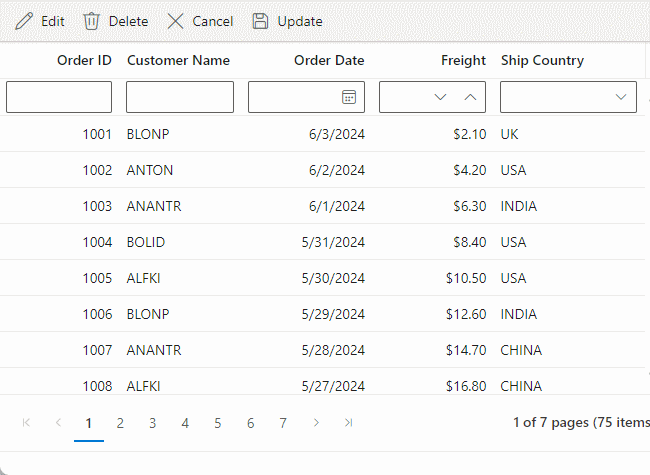The height and width of the screenshot is (475, 650).
Task: Click the Delete trash can icon
Action: 91,21
